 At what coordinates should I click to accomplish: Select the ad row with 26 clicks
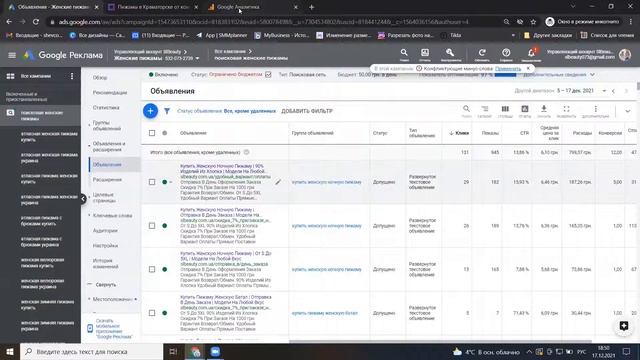click(x=152, y=226)
